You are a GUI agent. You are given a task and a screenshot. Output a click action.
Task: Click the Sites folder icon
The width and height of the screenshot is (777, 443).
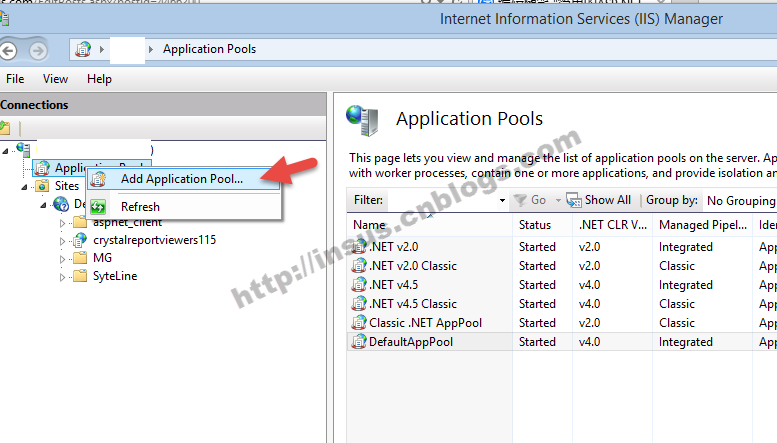coord(42,186)
